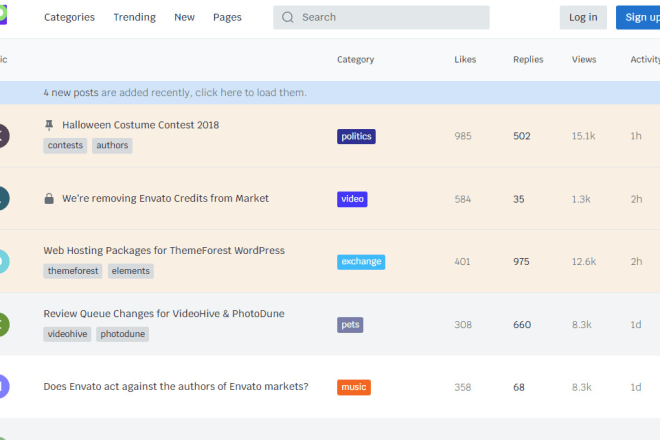Image resolution: width=660 pixels, height=440 pixels.
Task: Open avatar next to Envato Credits topic
Action: click(3, 198)
